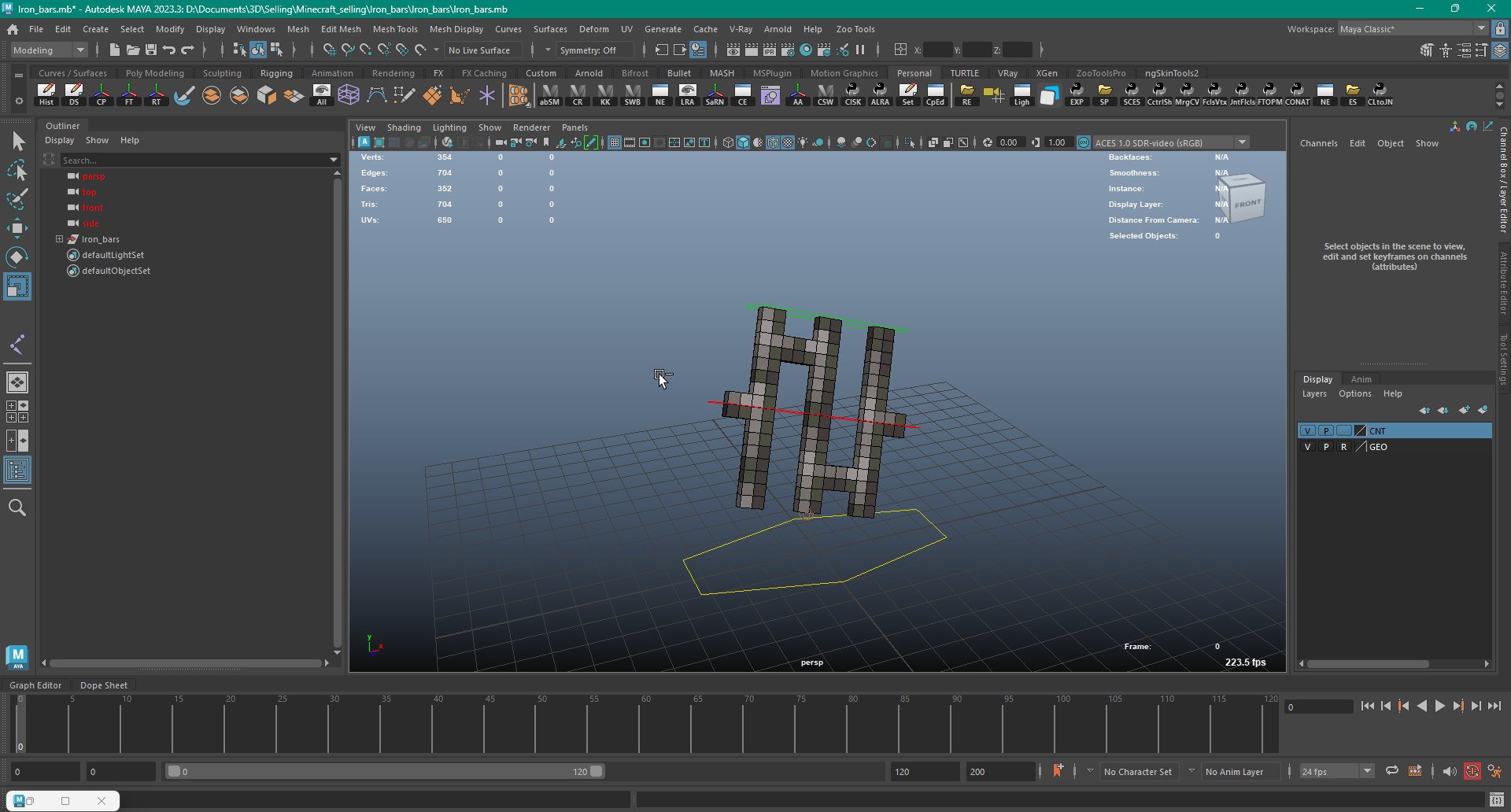This screenshot has height=812, width=1511.
Task: Switch to the Anim layer tab
Action: click(x=1361, y=379)
